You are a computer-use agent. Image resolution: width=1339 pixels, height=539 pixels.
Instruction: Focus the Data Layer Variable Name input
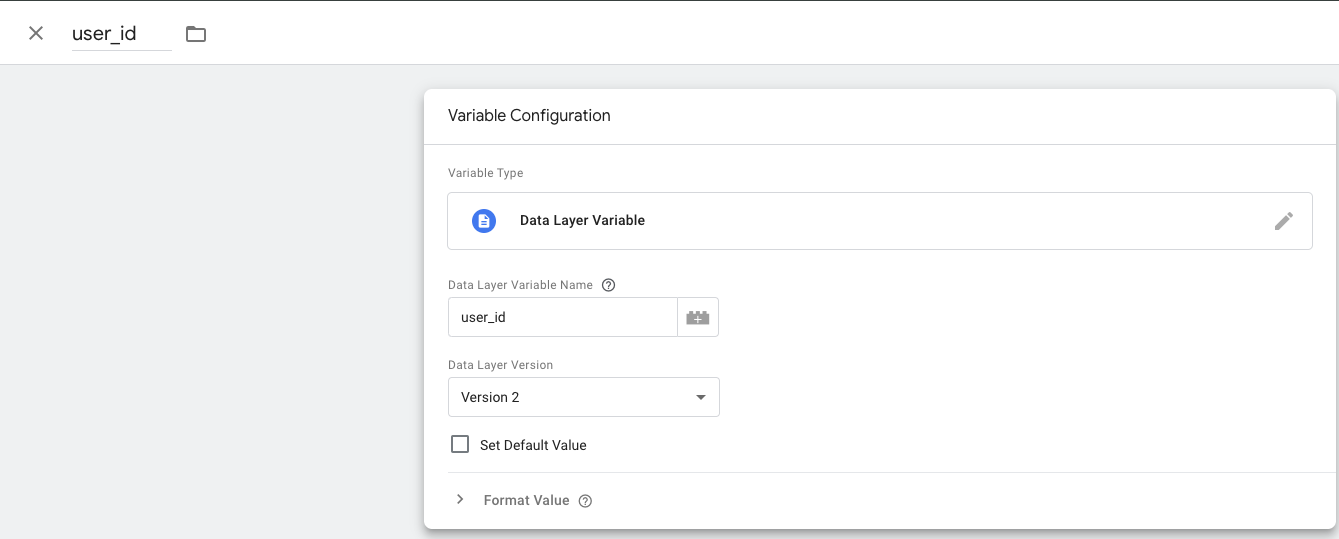pos(562,317)
